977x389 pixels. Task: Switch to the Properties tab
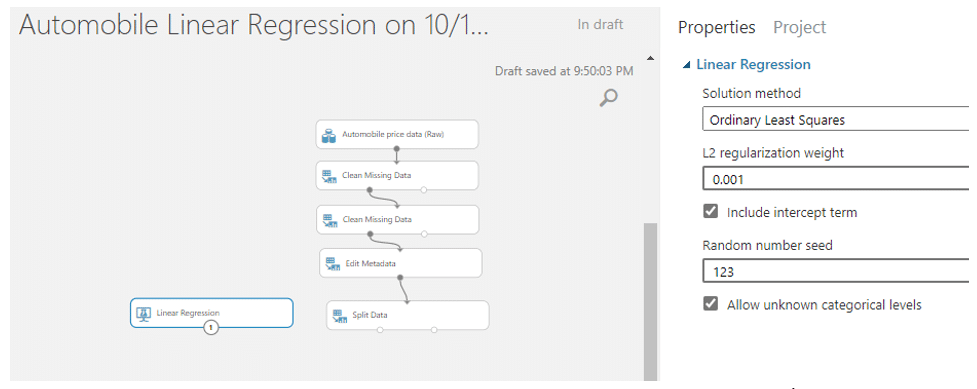(717, 27)
